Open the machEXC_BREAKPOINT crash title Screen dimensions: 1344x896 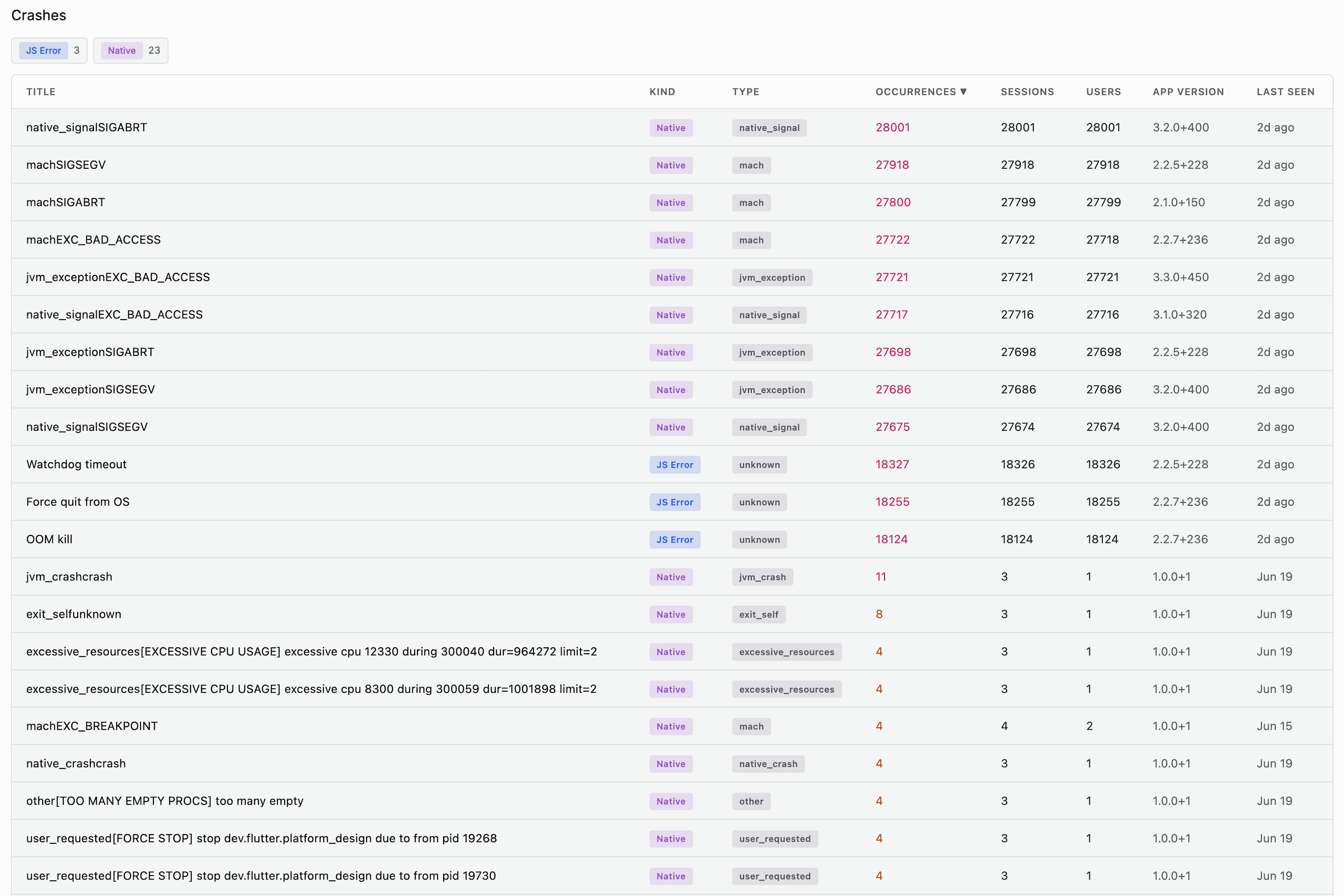tap(92, 726)
